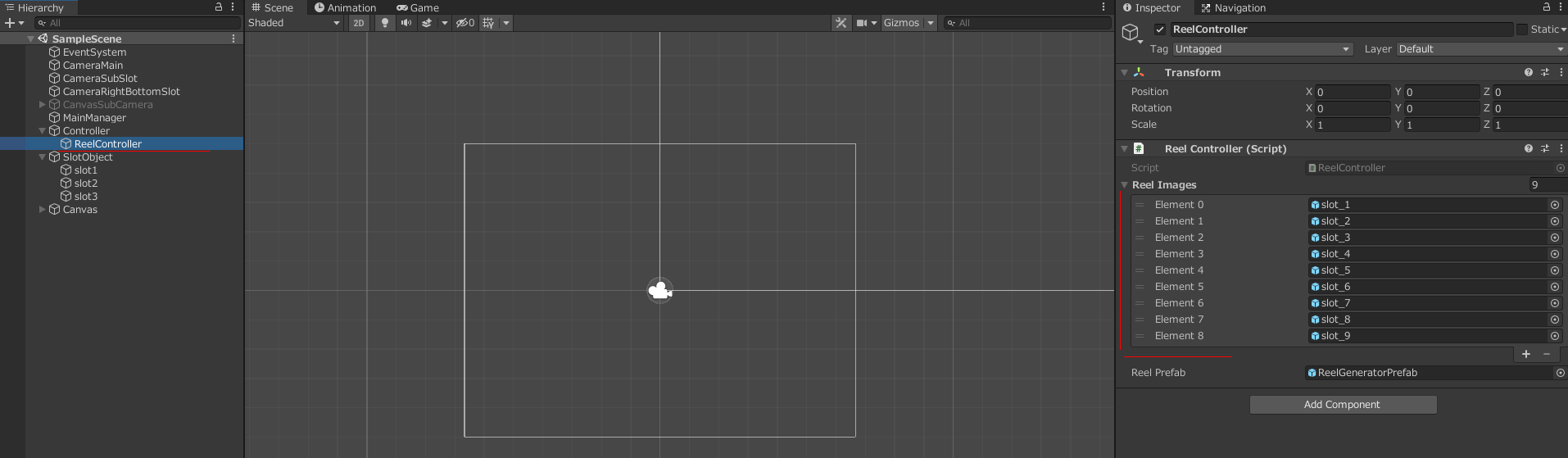Open grid settings dropdown arrow

point(506,23)
